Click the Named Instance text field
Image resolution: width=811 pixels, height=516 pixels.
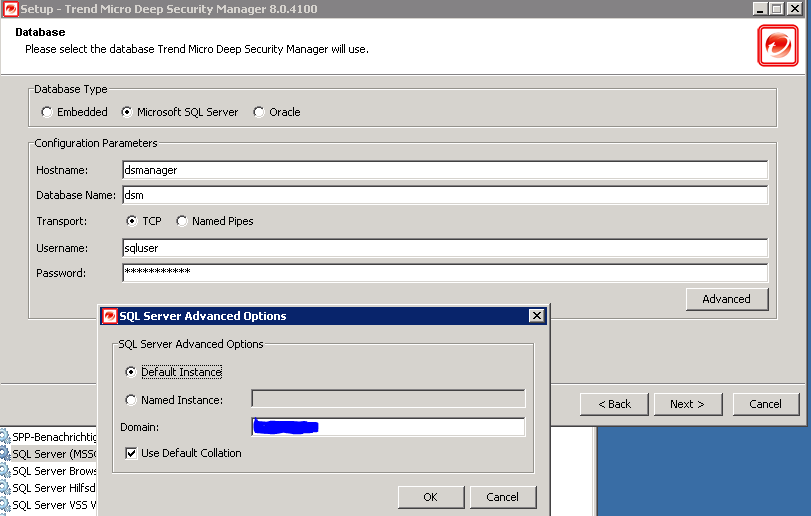tap(388, 399)
